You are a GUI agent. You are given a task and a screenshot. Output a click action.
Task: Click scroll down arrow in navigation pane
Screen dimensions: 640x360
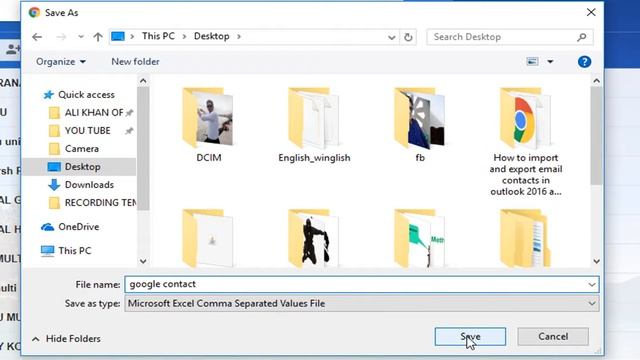pos(143,261)
